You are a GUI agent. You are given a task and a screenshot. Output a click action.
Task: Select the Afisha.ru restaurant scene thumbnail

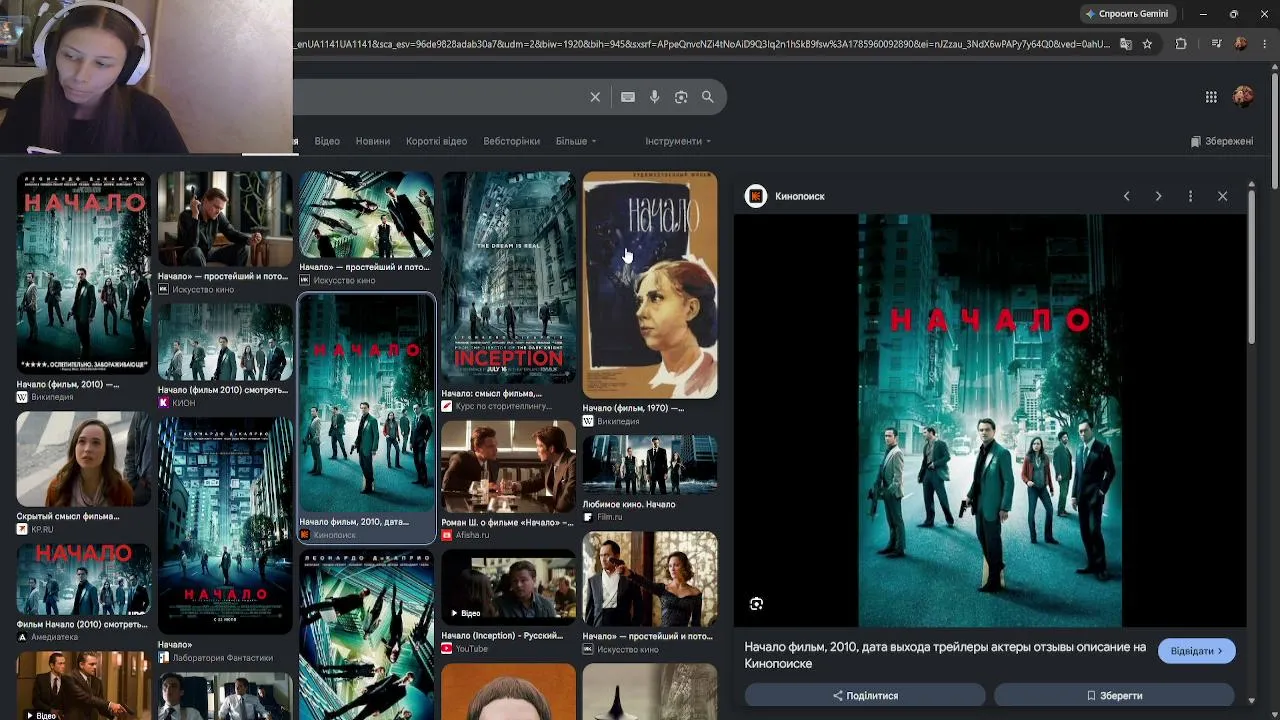tap(509, 467)
